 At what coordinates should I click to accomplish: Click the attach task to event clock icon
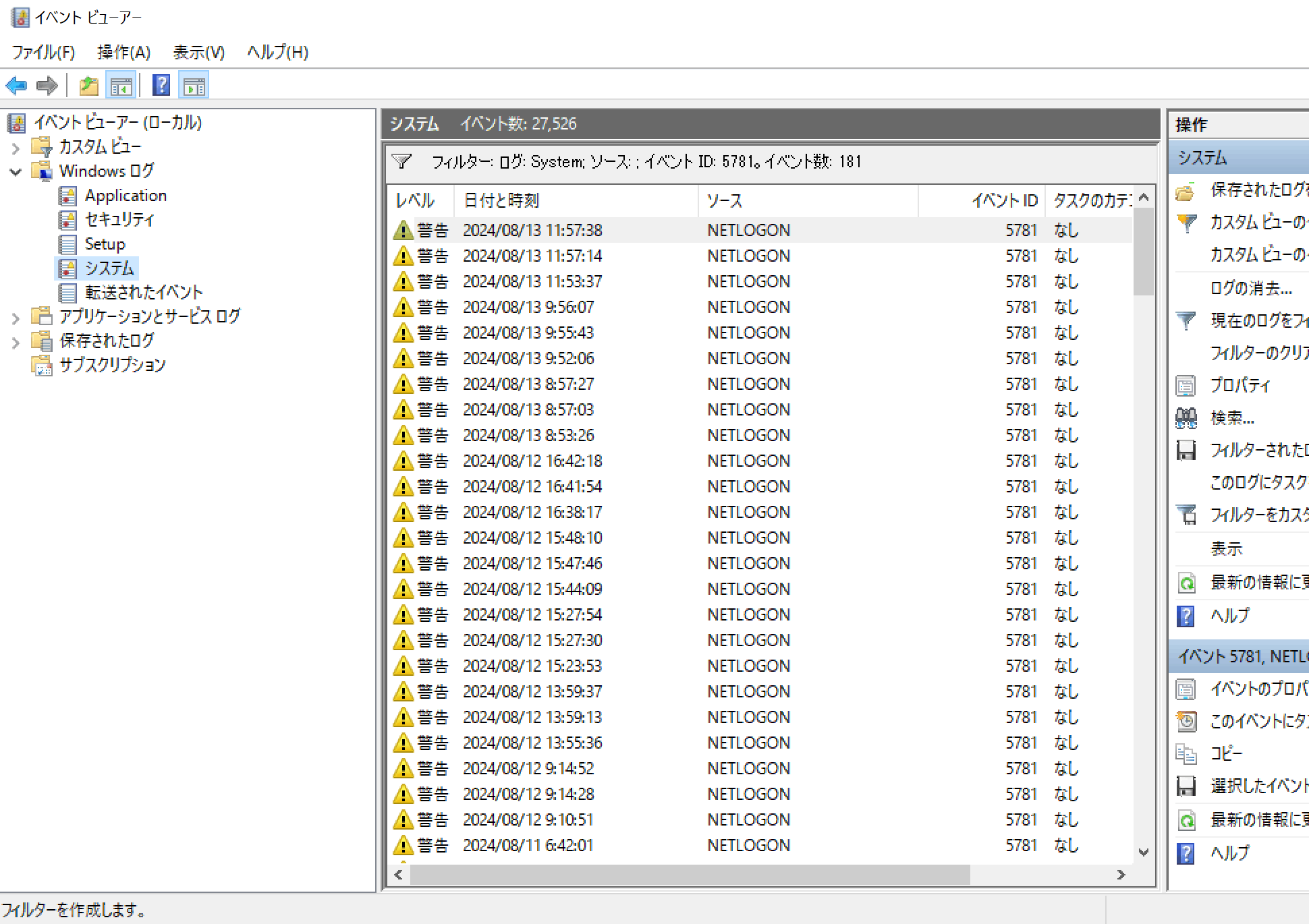[1186, 721]
